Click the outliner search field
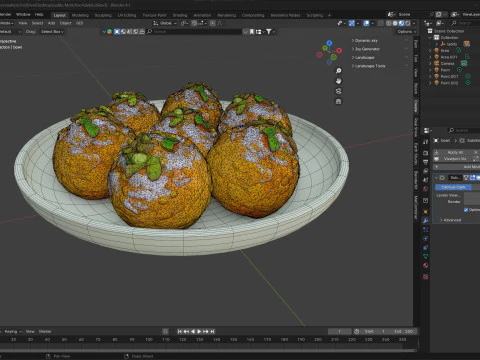480x360 pixels. (x=465, y=23)
